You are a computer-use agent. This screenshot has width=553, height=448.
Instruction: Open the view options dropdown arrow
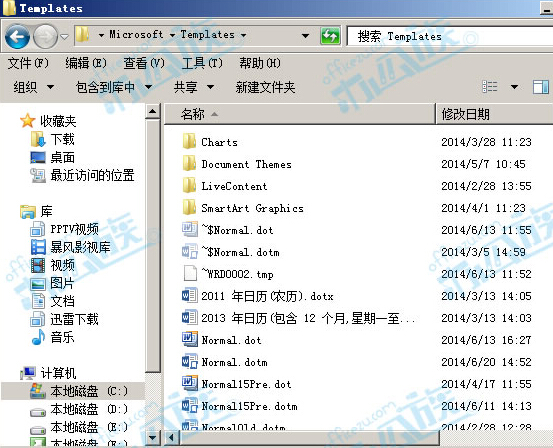pos(514,87)
